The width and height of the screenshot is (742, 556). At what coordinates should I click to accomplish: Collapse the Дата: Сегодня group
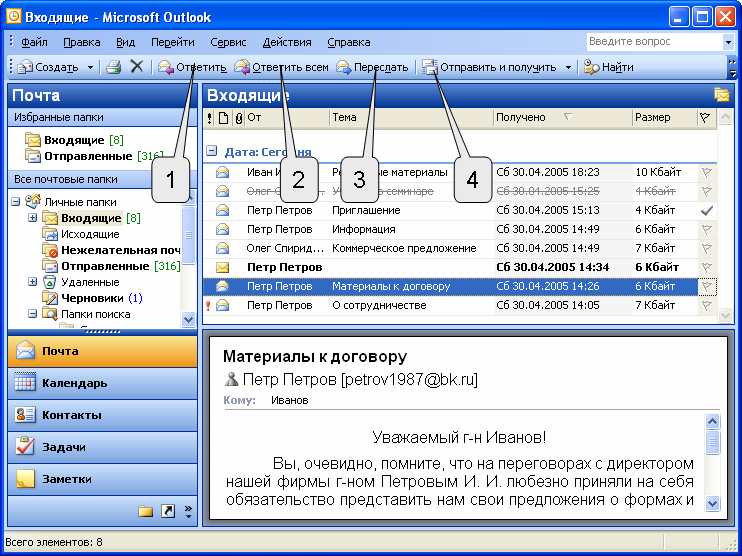[212, 151]
